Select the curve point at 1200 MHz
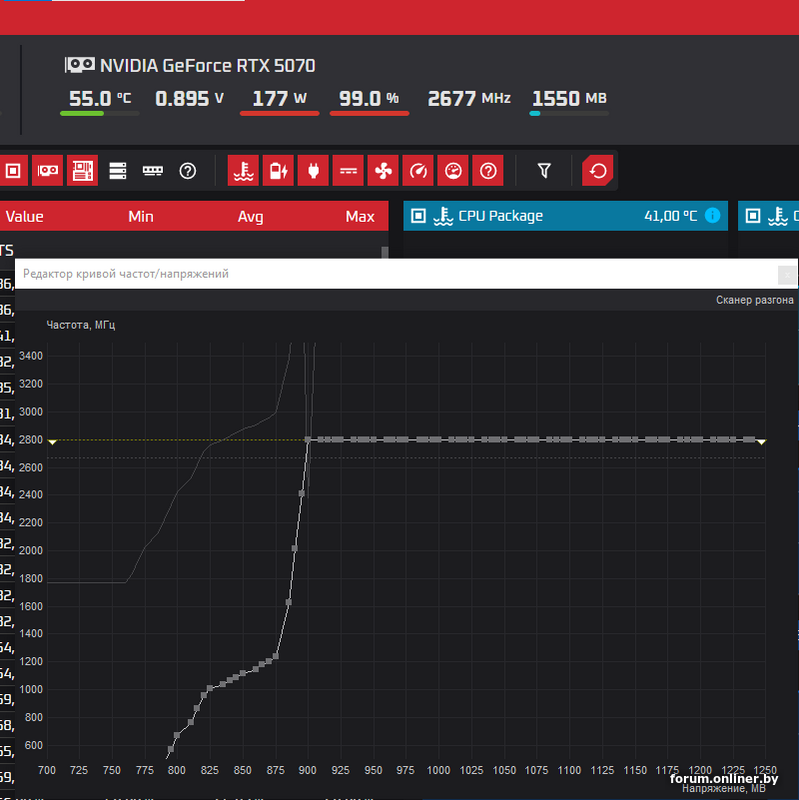This screenshot has width=799, height=800. click(267, 662)
